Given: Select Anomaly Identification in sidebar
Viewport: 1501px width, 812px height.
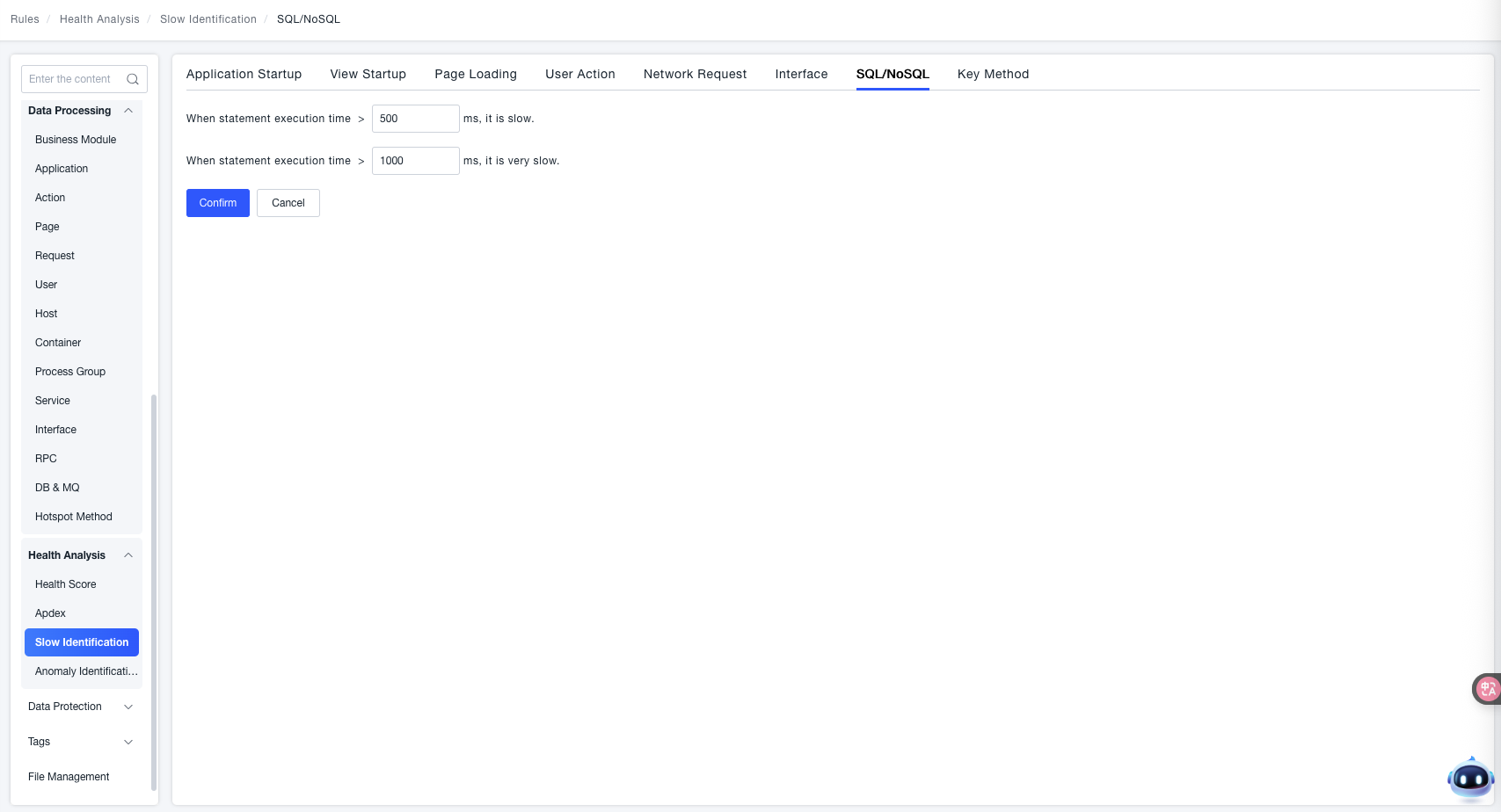Looking at the screenshot, I should tap(86, 671).
